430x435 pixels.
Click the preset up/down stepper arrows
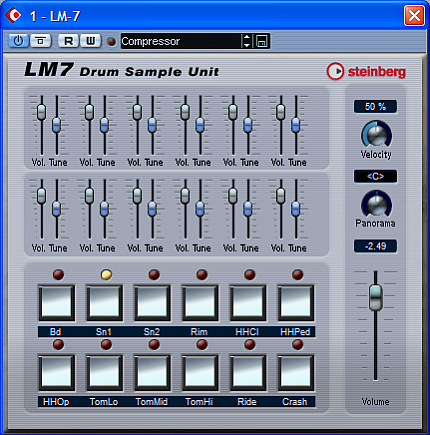(x=247, y=41)
